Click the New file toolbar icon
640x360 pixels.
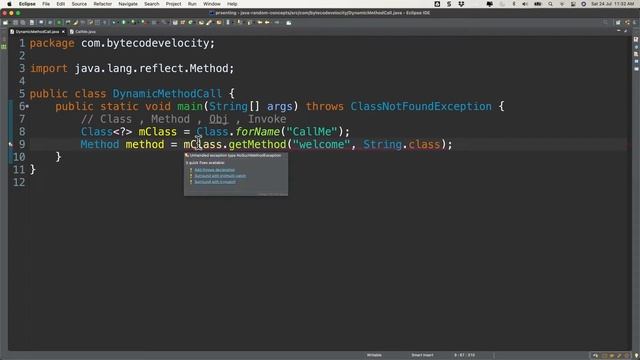point(5,22)
